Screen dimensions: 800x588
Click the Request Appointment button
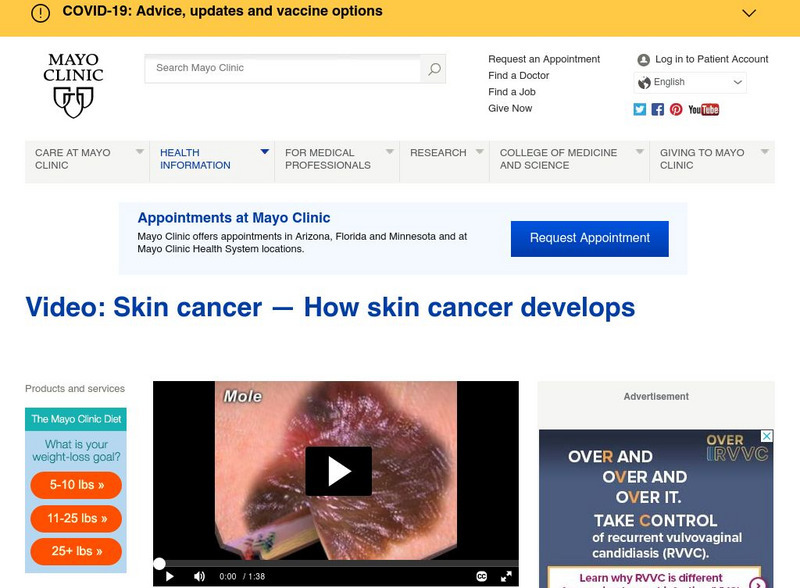coord(589,238)
